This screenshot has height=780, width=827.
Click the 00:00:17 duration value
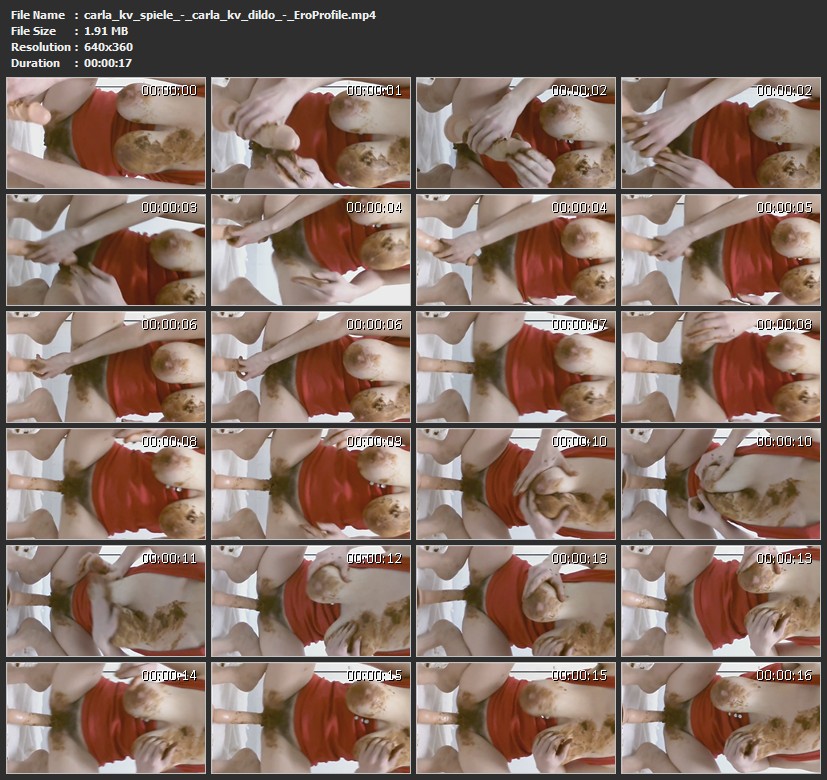point(108,63)
